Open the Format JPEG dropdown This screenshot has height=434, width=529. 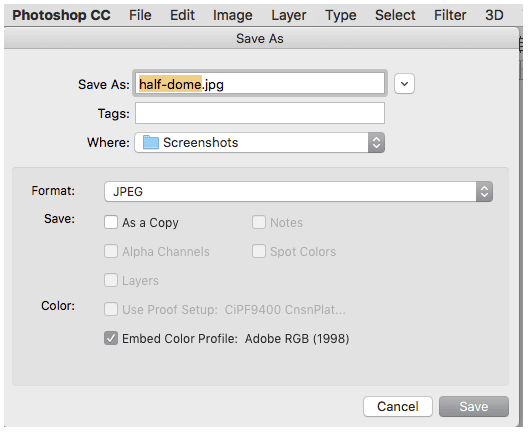[x=299, y=192]
